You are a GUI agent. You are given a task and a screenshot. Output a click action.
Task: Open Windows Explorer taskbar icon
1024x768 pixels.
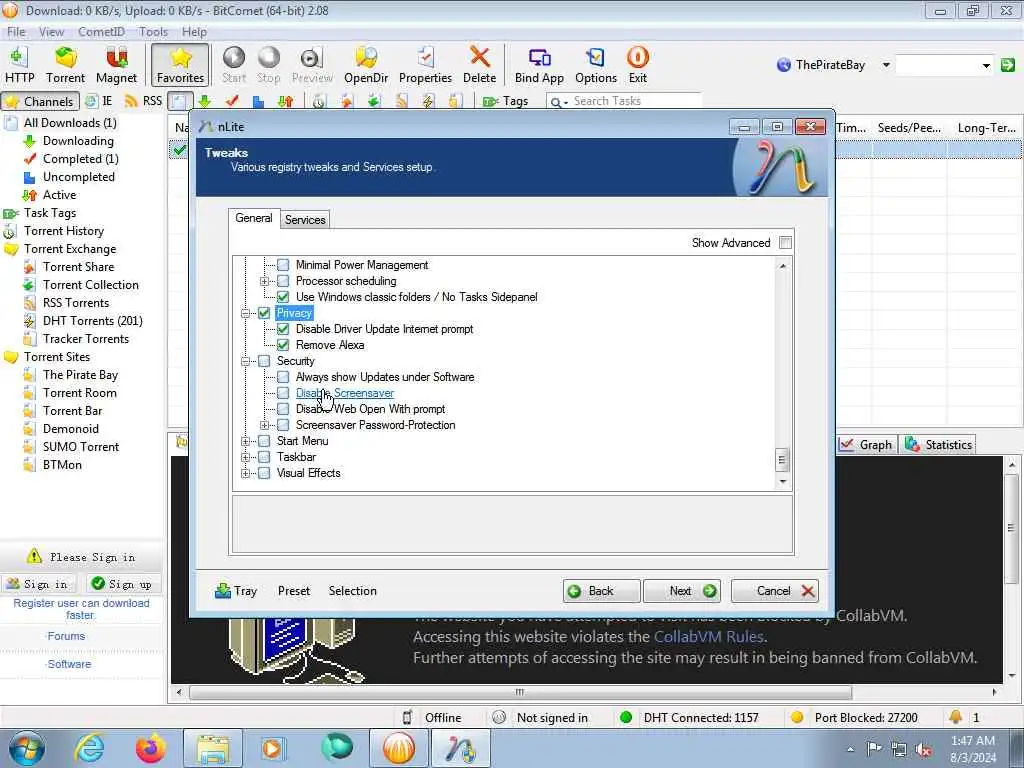(x=213, y=748)
